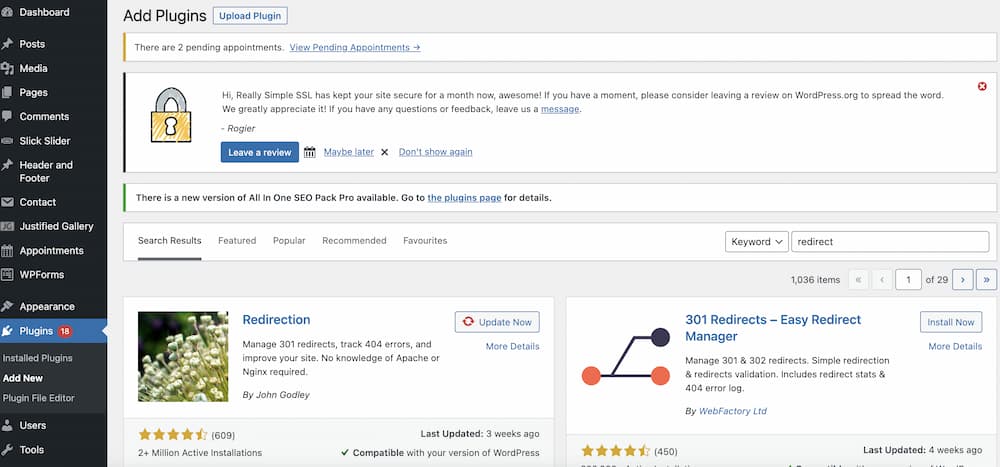
Task: Go to next results page arrow
Action: click(962, 279)
